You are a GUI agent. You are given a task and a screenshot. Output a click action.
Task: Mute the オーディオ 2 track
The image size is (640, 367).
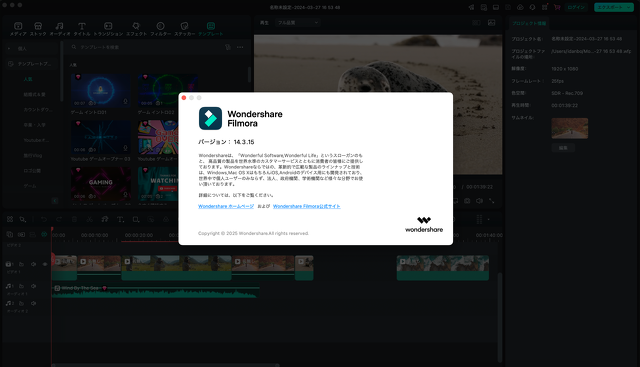click(33, 303)
